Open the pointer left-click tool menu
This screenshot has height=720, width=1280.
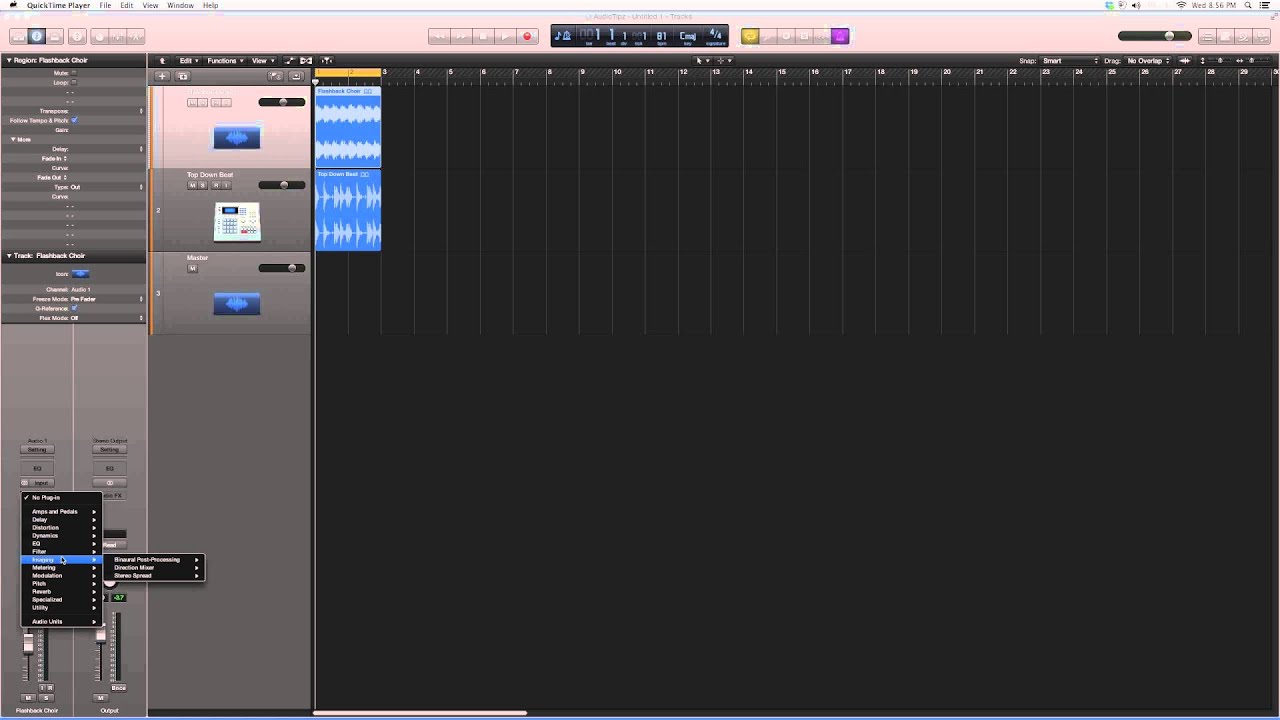tap(701, 60)
